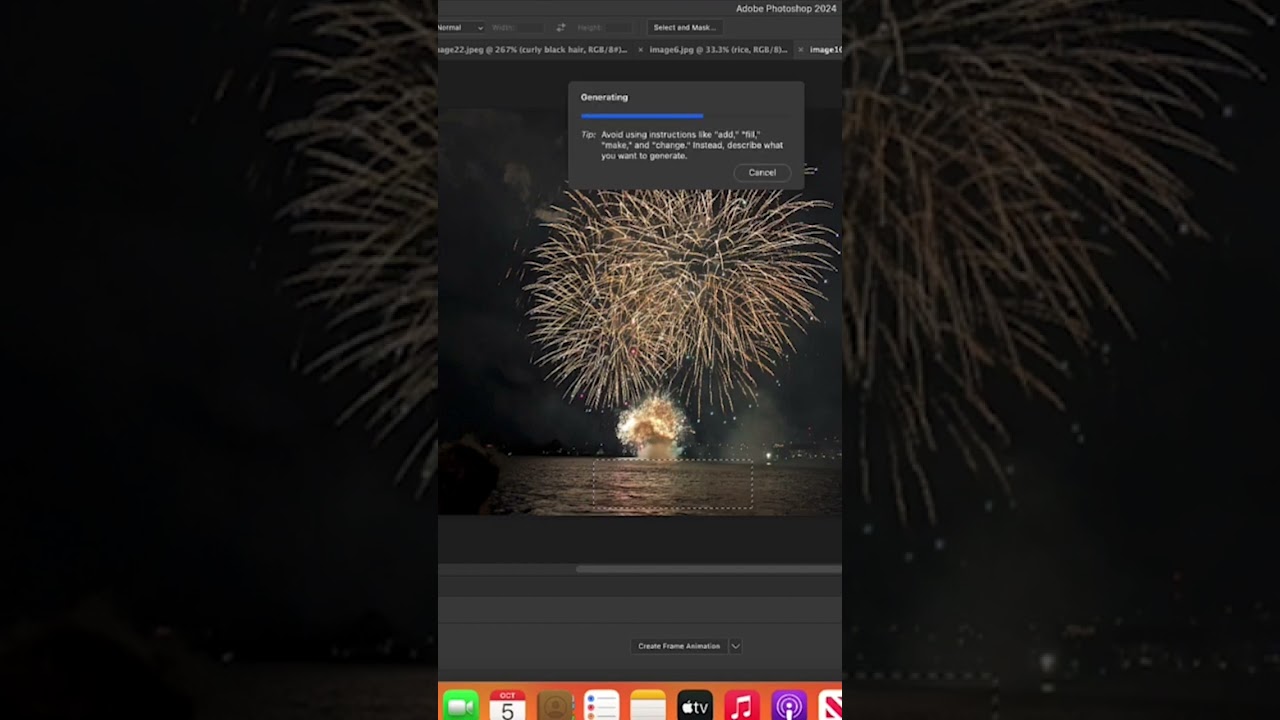1280x720 pixels.
Task: Click the generating progress bar
Action: pyautogui.click(x=685, y=116)
